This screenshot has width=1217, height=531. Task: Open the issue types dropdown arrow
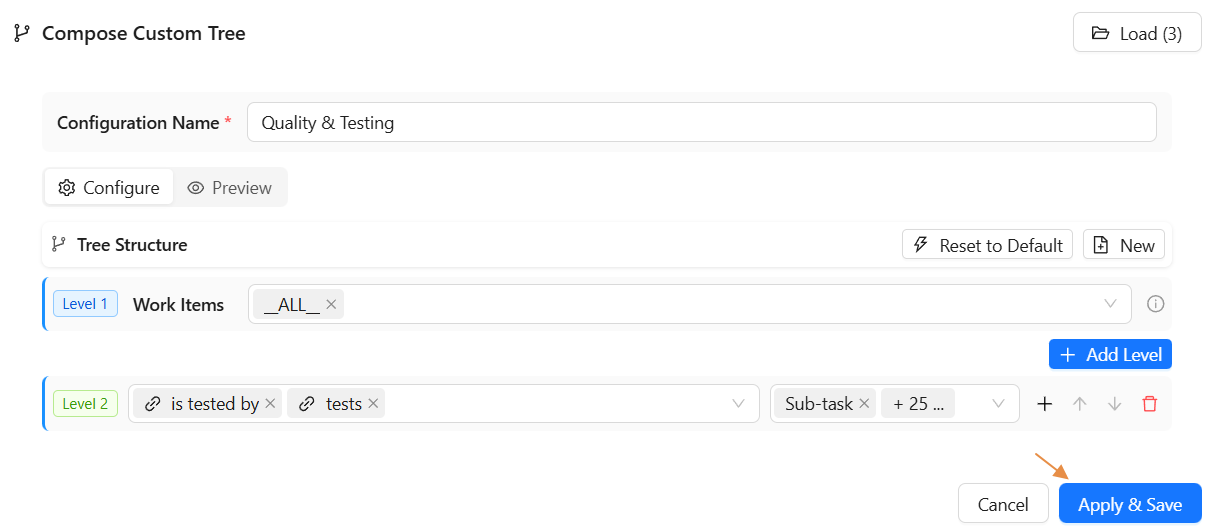click(x=998, y=404)
